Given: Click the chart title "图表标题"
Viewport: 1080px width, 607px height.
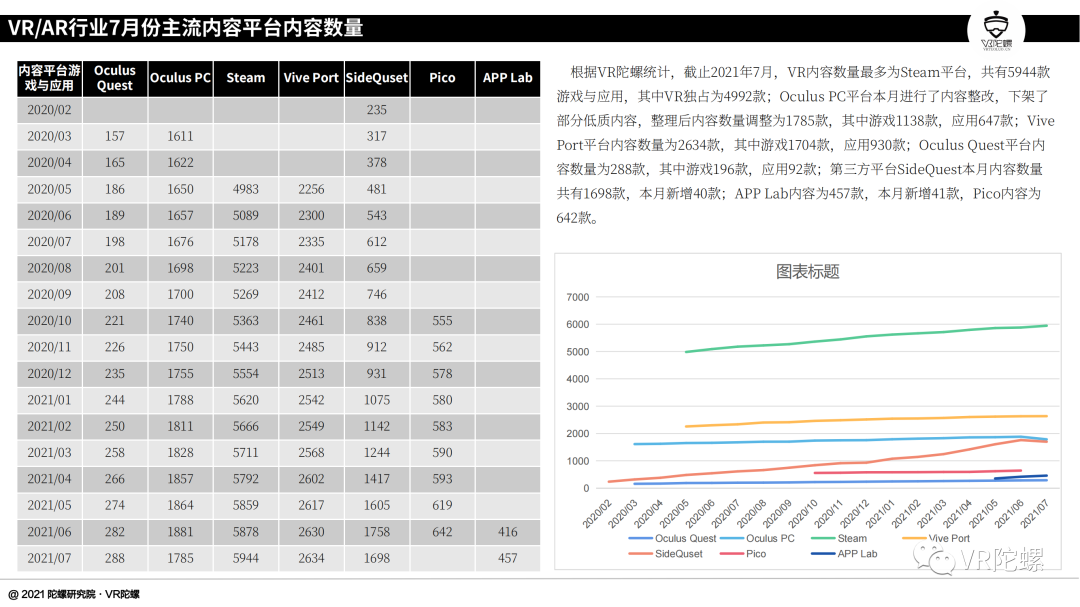Looking at the screenshot, I should coord(807,271).
